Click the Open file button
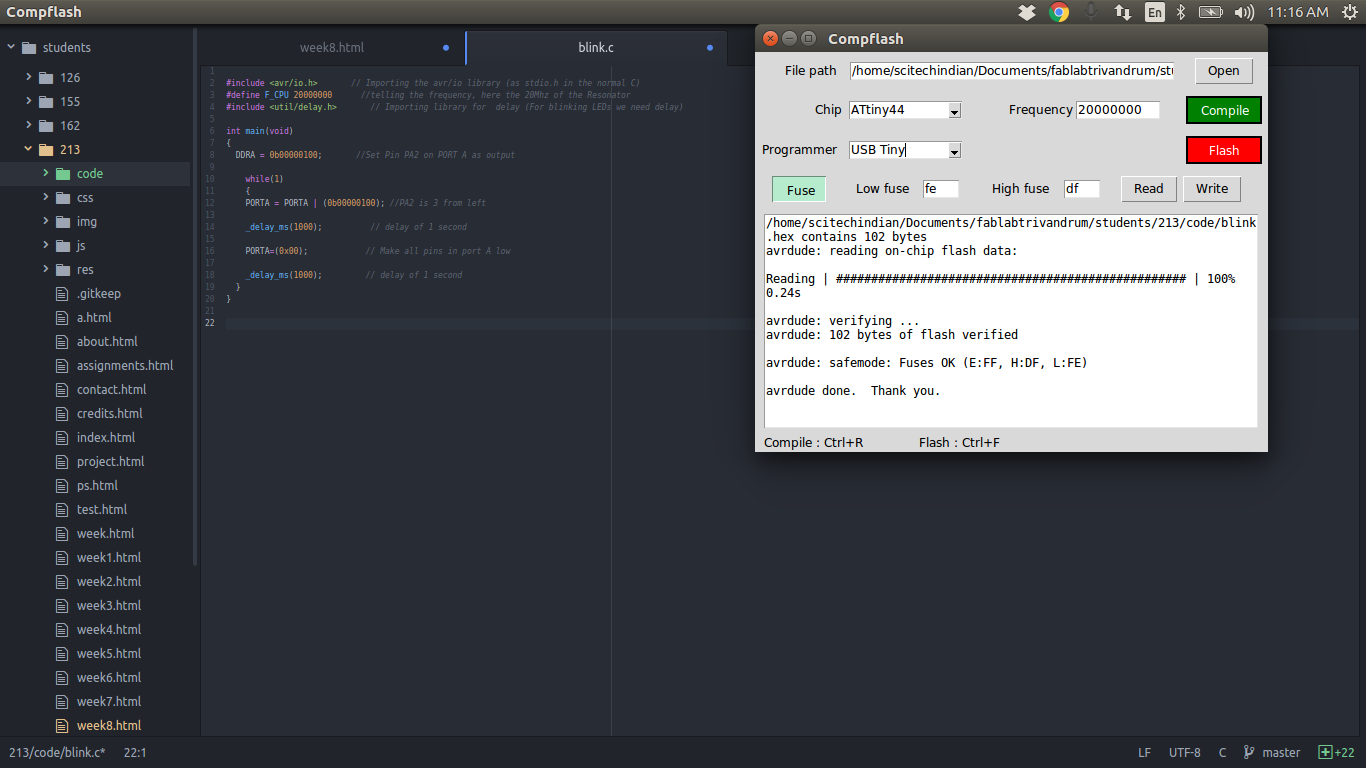 point(1223,70)
